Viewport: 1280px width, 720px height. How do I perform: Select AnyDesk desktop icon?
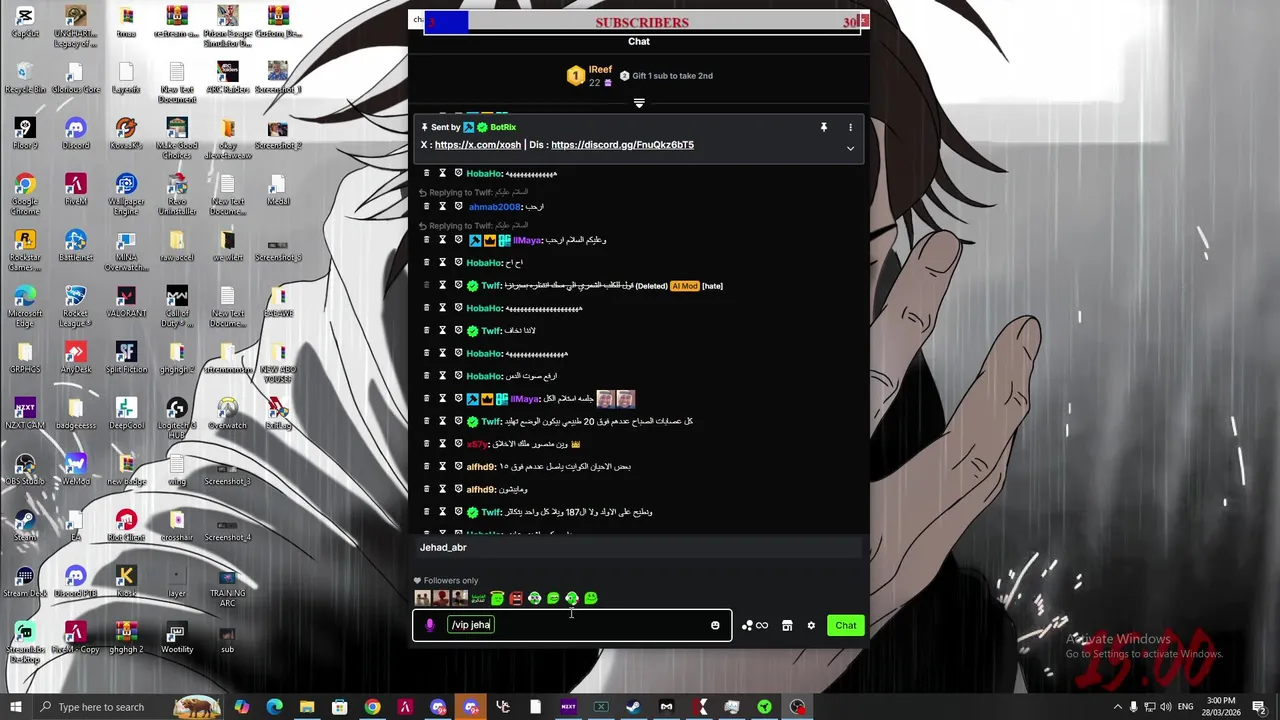(75, 358)
